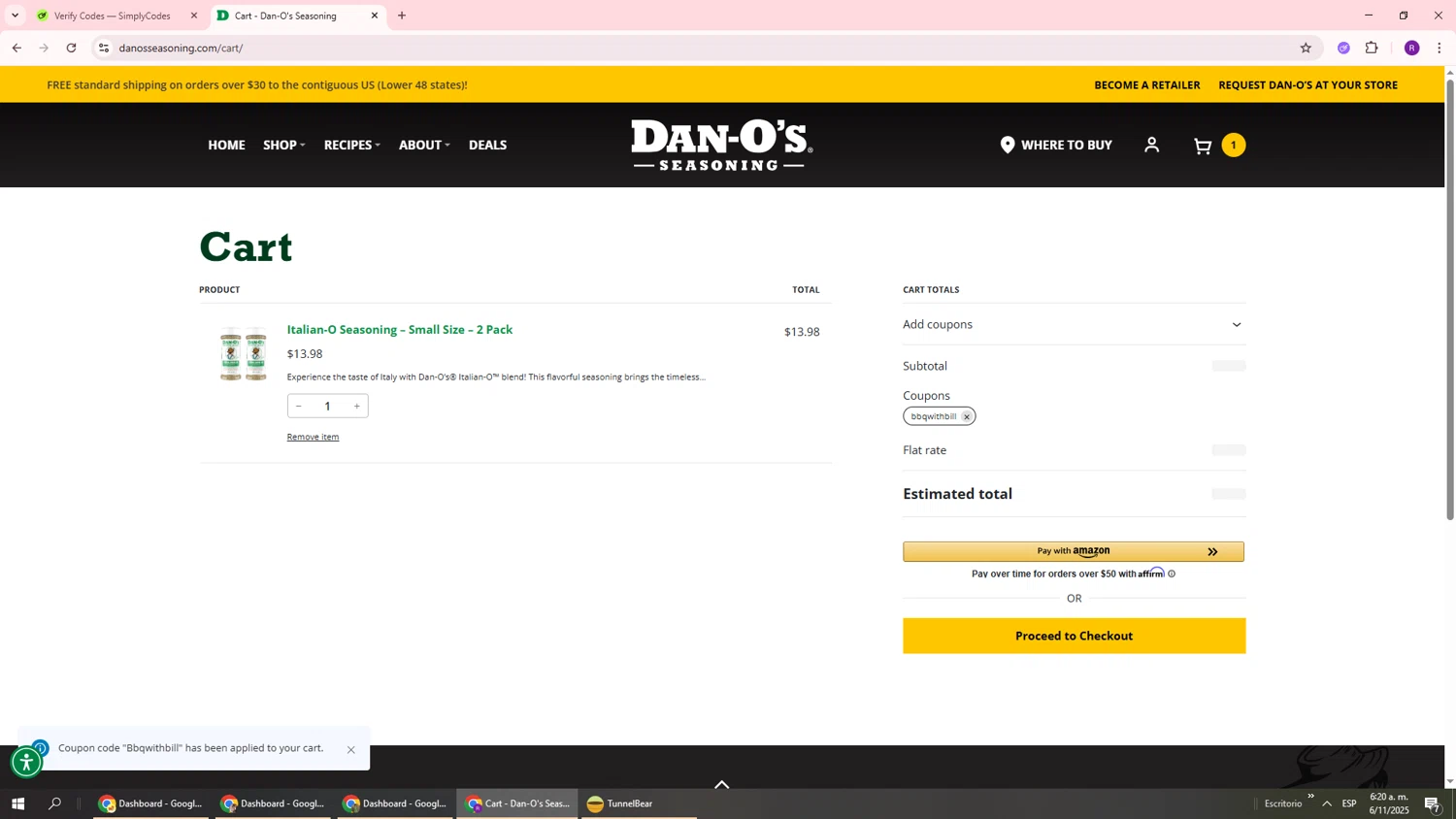
Task: Click Proceed to Checkout button
Action: coord(1074,636)
